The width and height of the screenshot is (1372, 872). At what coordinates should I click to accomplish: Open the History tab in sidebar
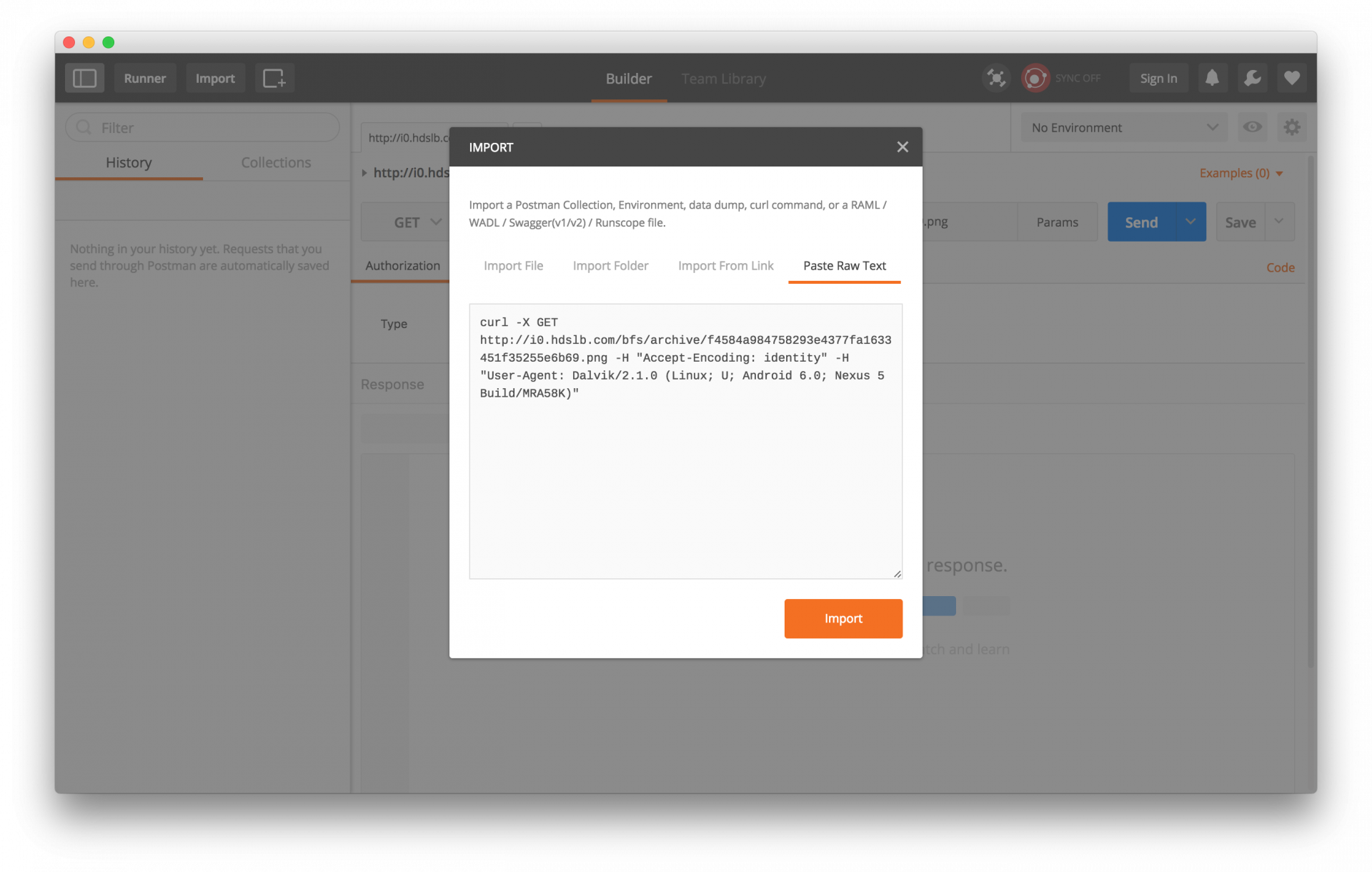[x=129, y=163]
